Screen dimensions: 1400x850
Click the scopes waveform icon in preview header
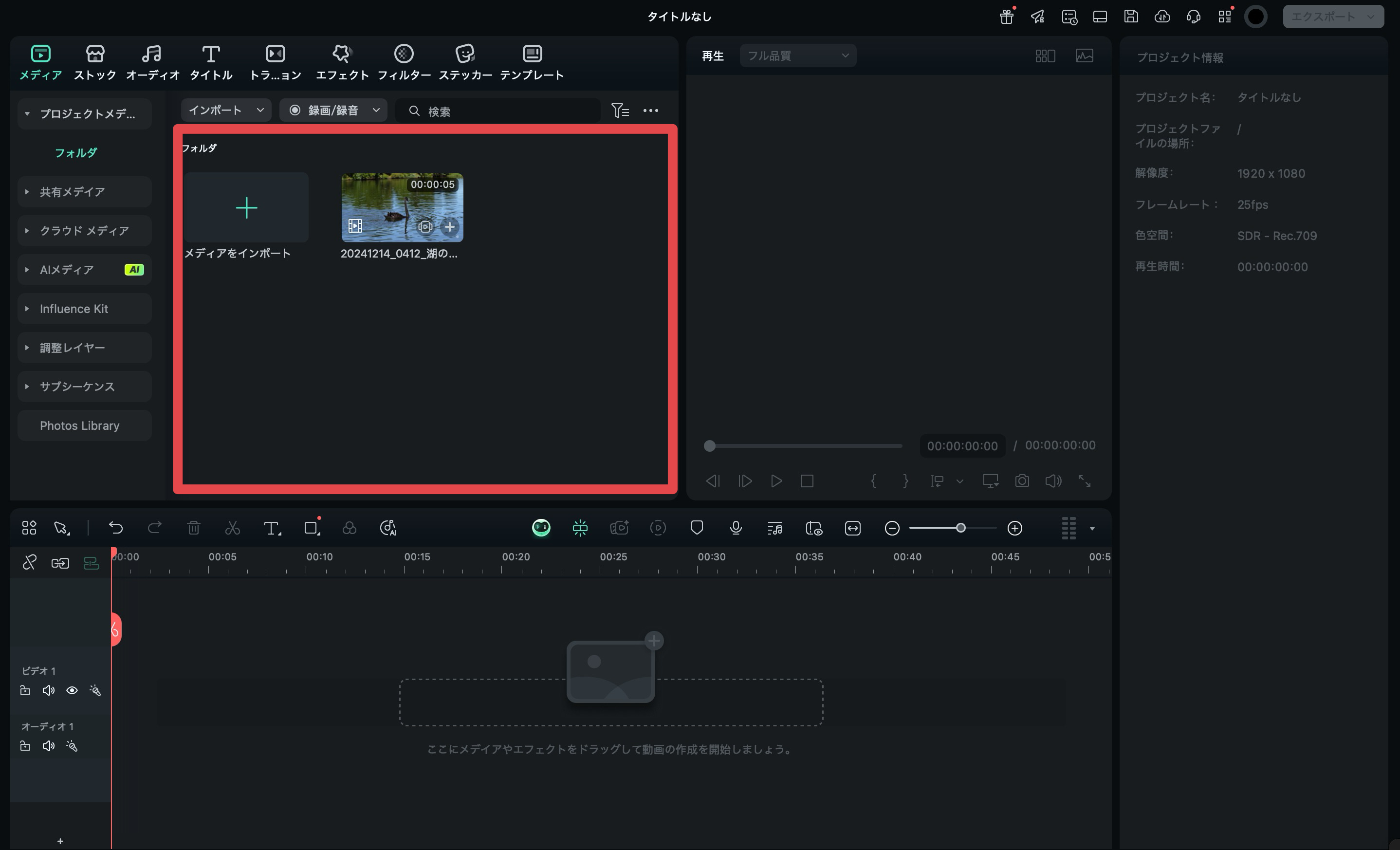pos(1084,55)
